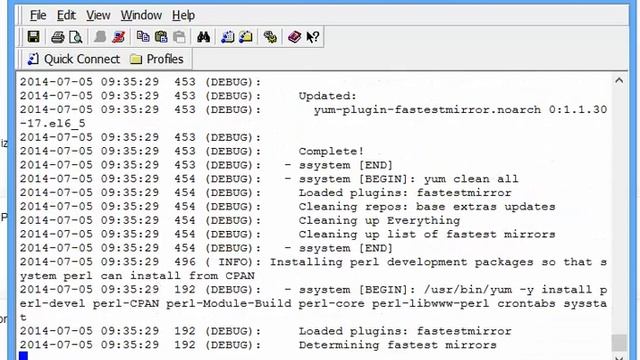
Task: Click 'perl-libwww-perl' package name
Action: [x=431, y=304]
